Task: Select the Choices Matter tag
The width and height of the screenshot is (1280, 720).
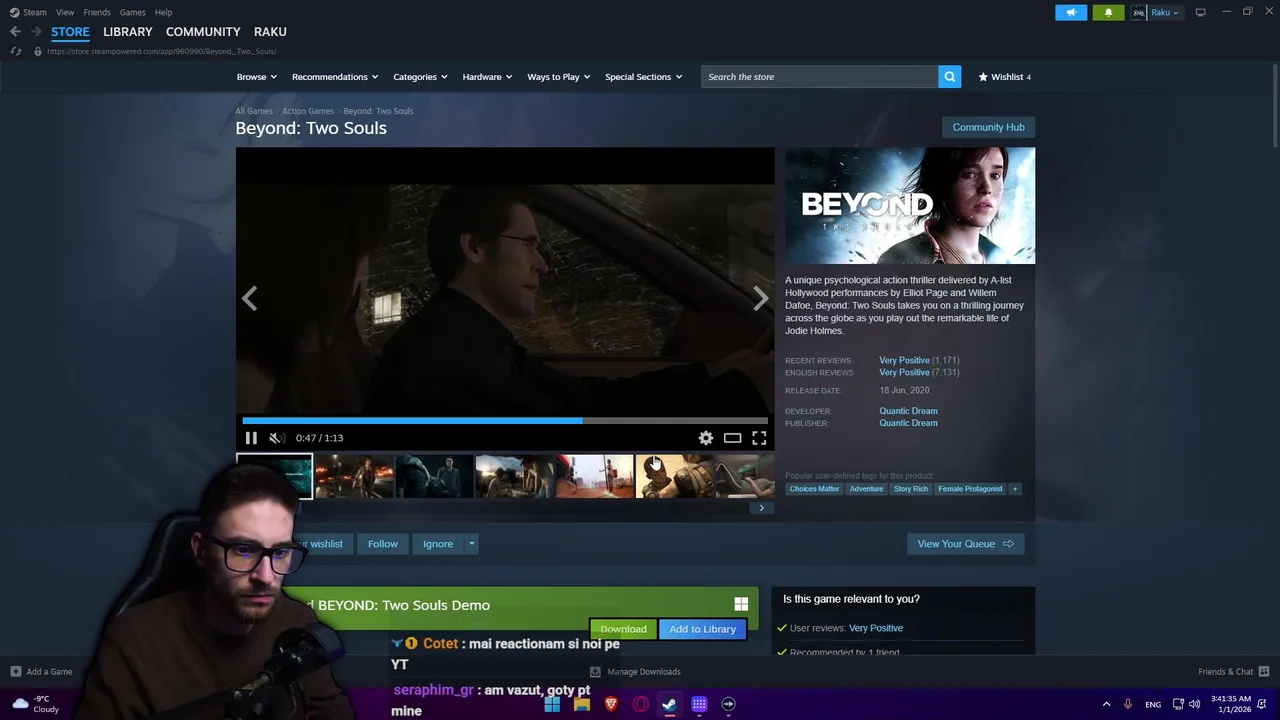Action: (x=815, y=489)
